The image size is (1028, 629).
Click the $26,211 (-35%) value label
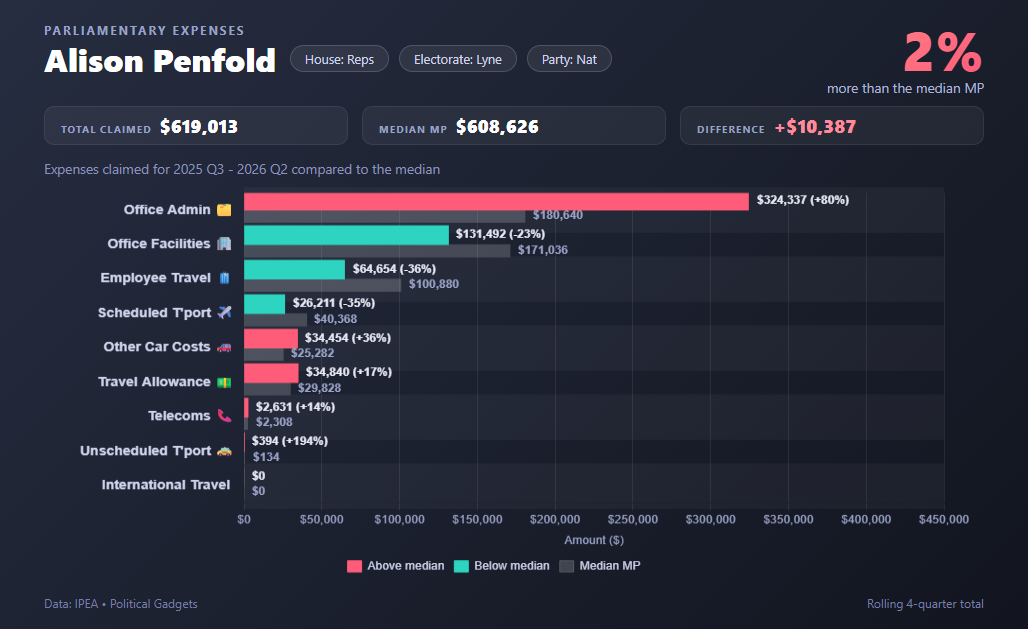click(334, 303)
